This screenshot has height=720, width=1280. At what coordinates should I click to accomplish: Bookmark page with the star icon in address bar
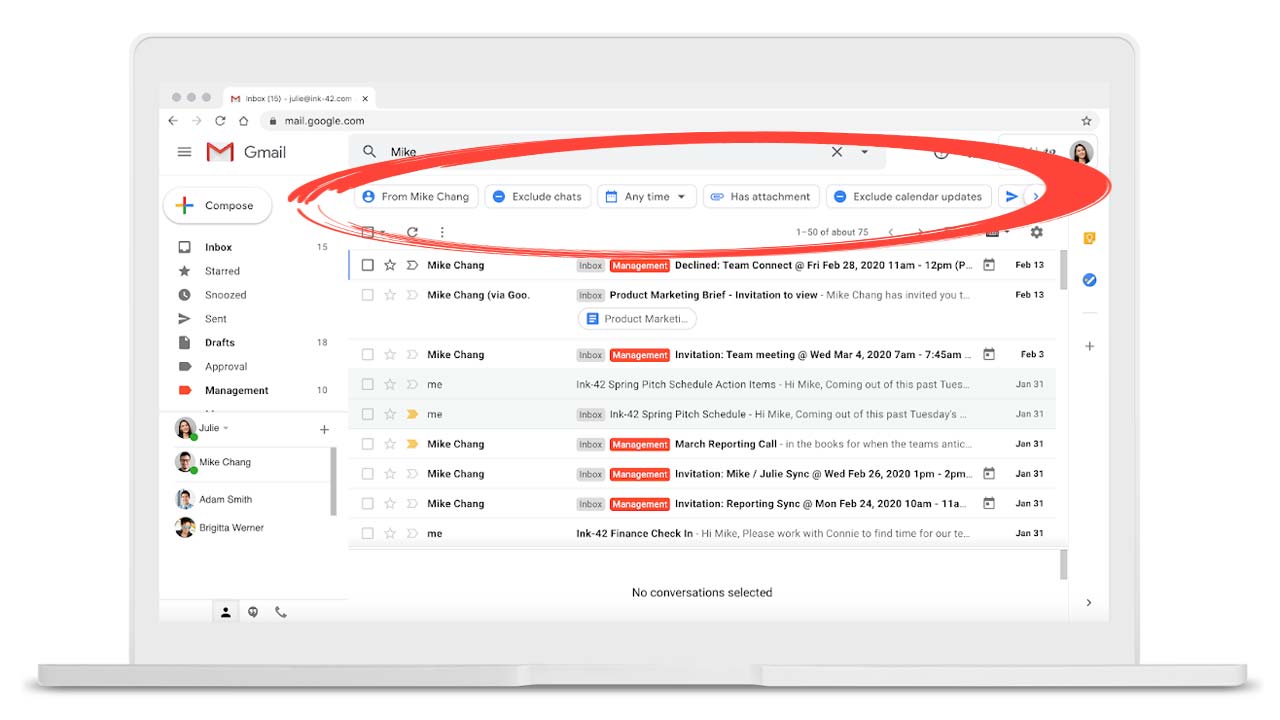(1086, 121)
